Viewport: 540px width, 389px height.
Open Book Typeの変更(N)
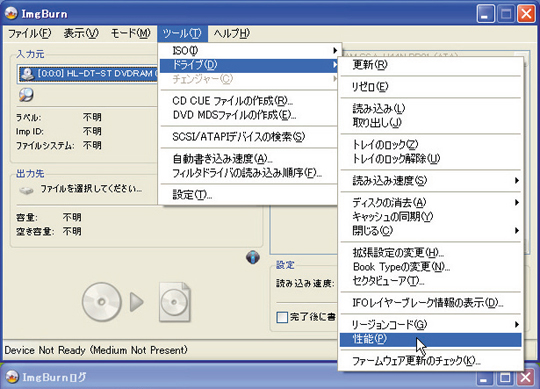(x=430, y=267)
